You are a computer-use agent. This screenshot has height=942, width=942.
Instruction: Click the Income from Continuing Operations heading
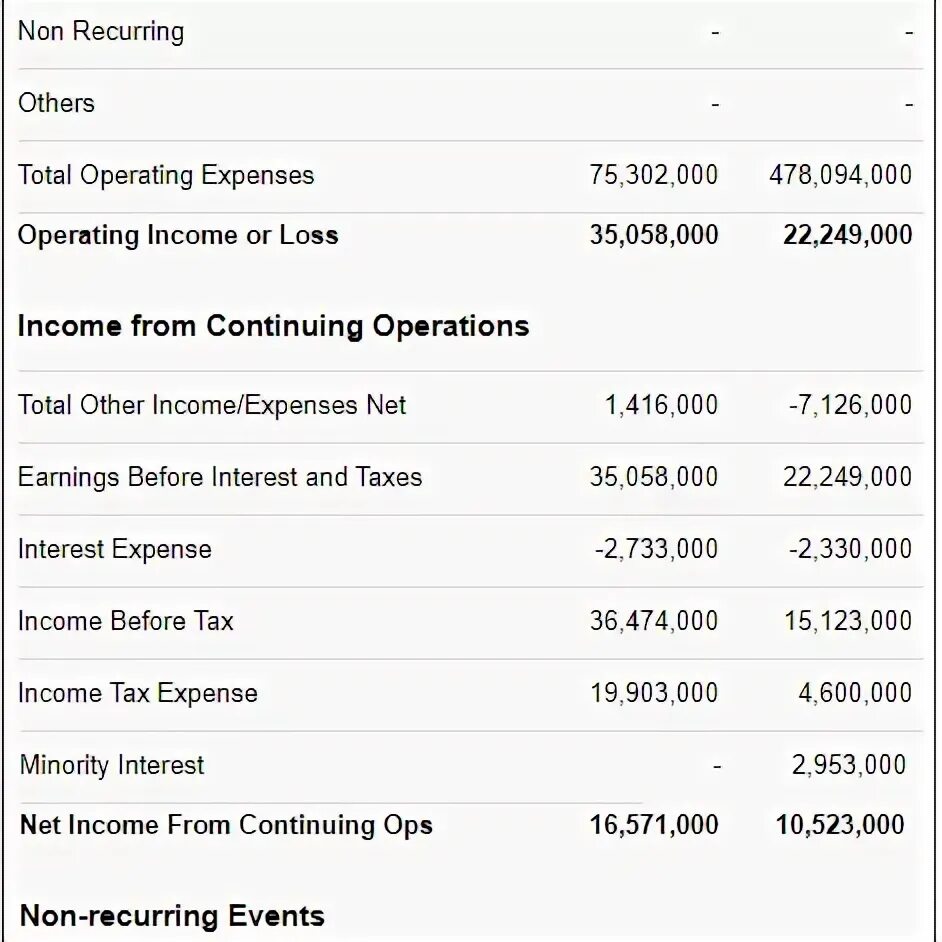(273, 326)
